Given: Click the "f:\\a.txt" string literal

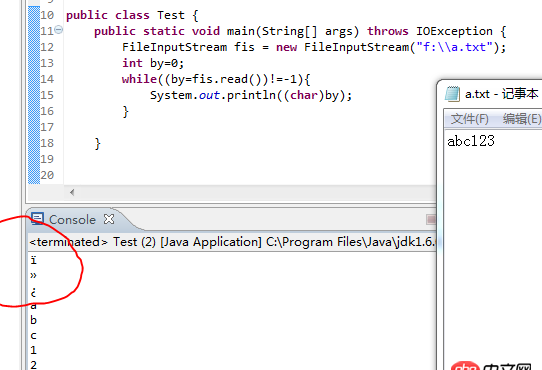Looking at the screenshot, I should point(455,47).
